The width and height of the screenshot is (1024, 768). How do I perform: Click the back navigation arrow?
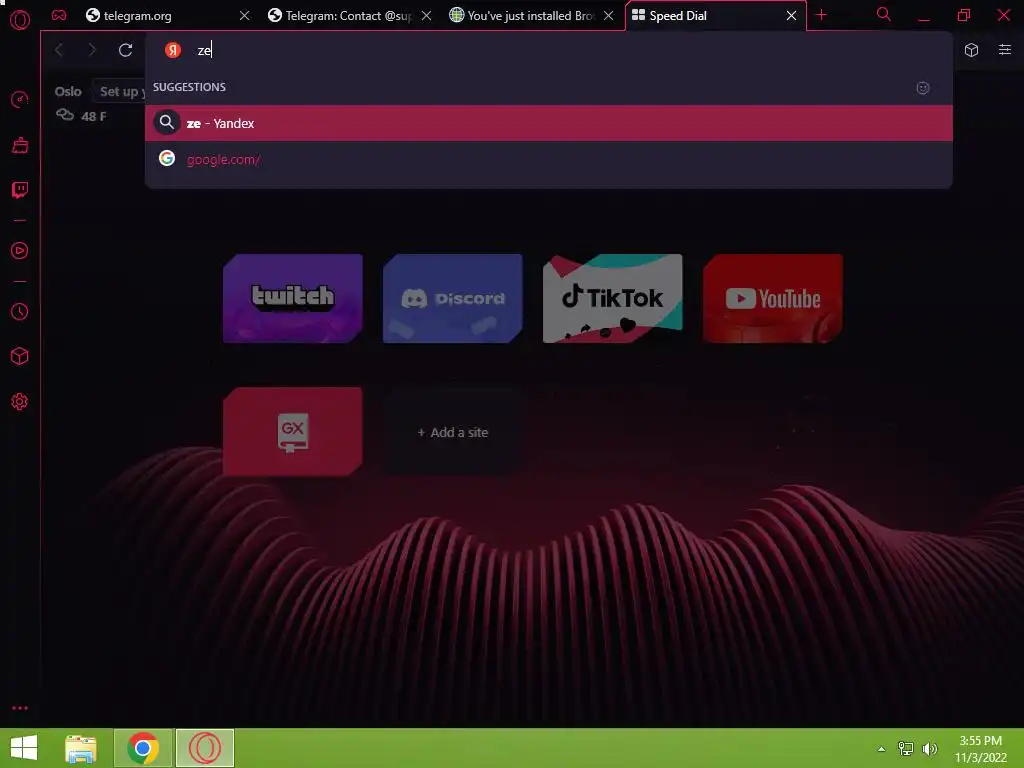[59, 50]
